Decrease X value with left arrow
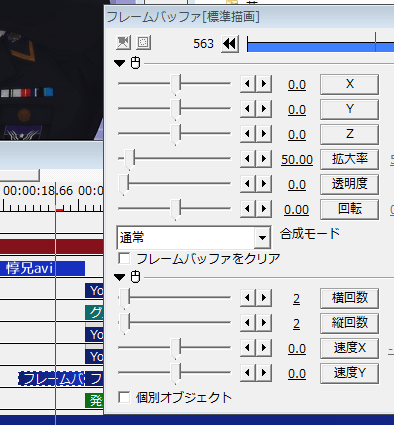 coord(248,84)
